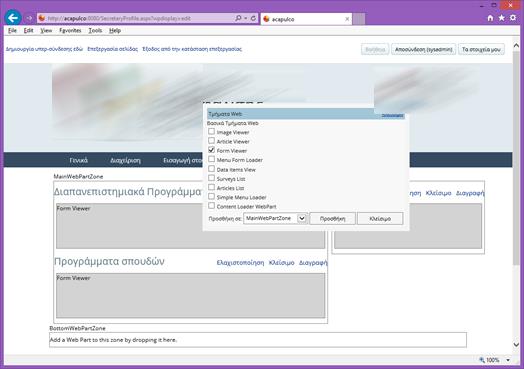Open the View menu

(46, 30)
